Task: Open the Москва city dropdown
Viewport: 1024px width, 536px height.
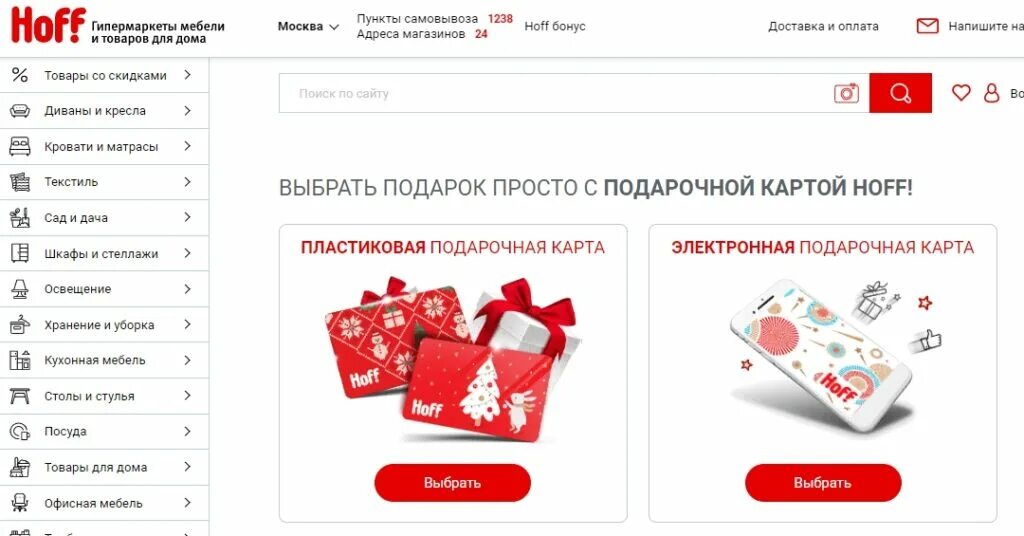Action: (x=308, y=27)
